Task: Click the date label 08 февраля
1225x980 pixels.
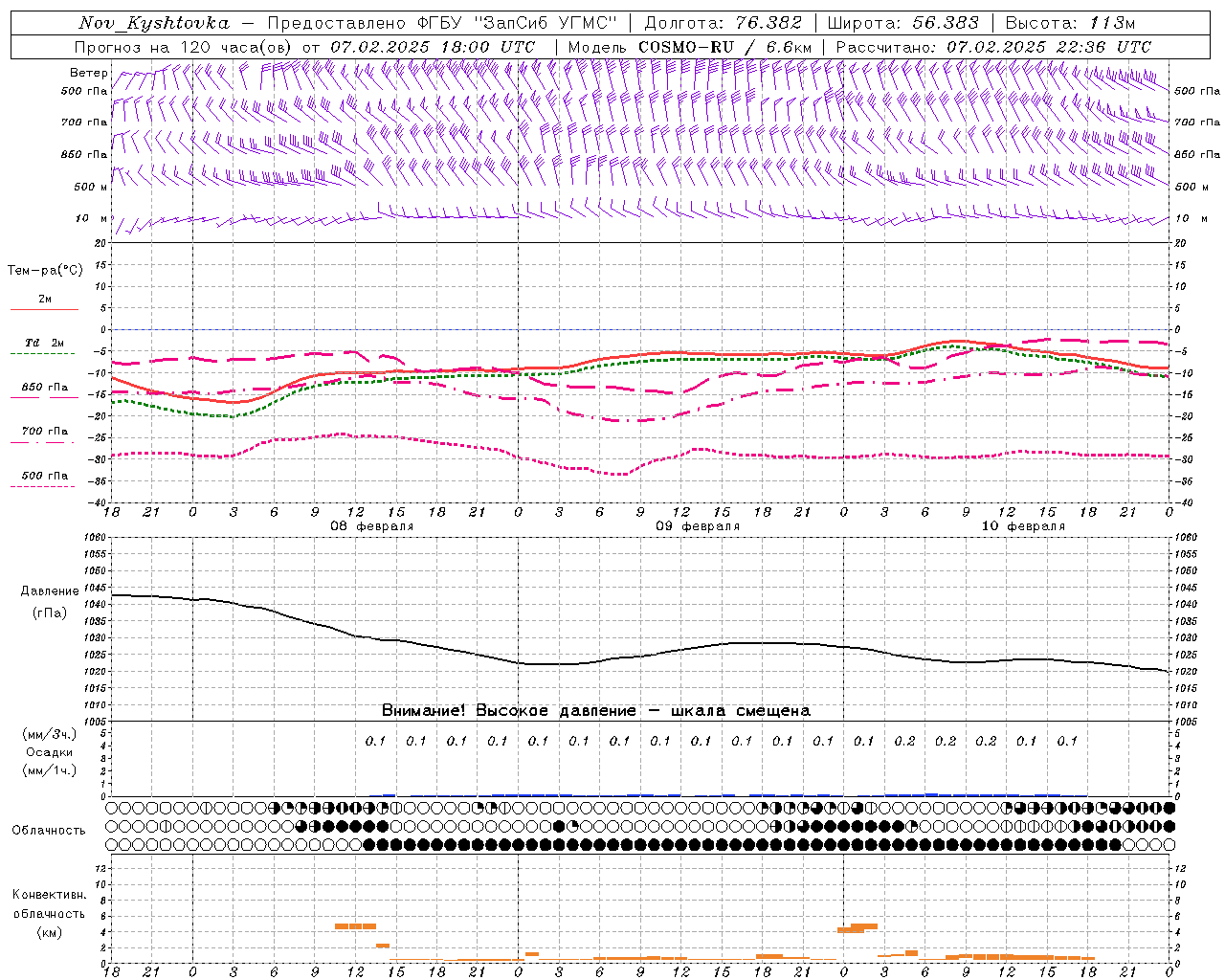Action: point(372,526)
